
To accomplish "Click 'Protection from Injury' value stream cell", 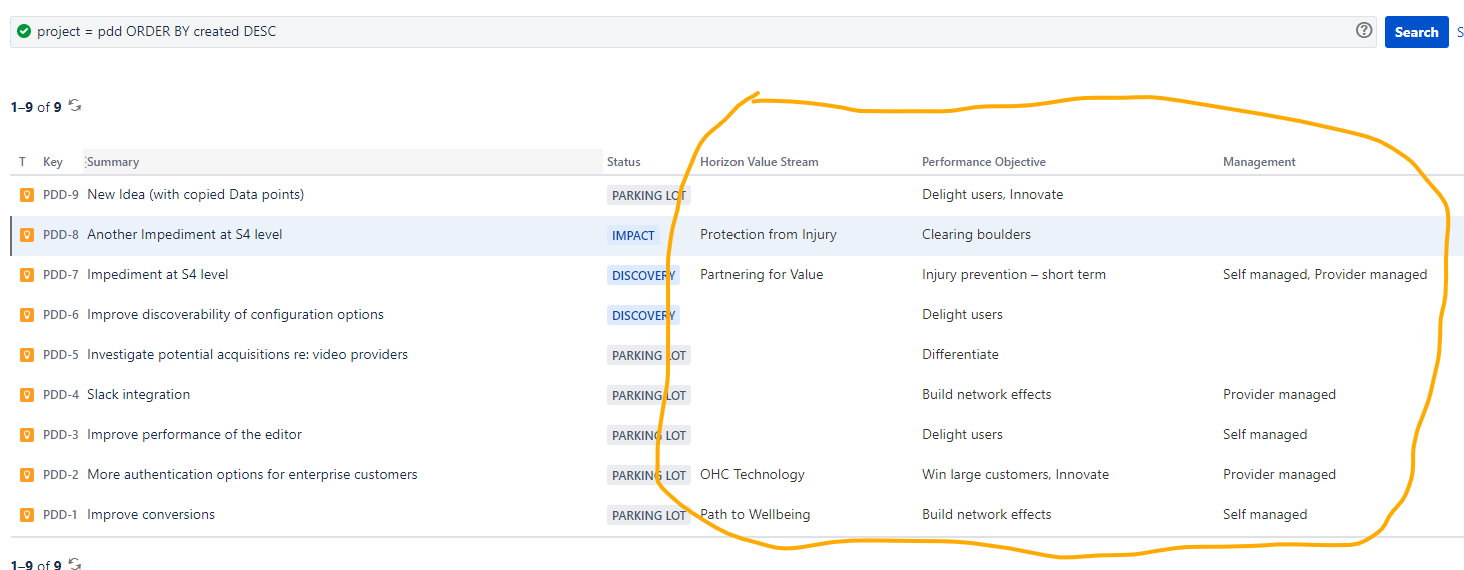I will pos(768,235).
